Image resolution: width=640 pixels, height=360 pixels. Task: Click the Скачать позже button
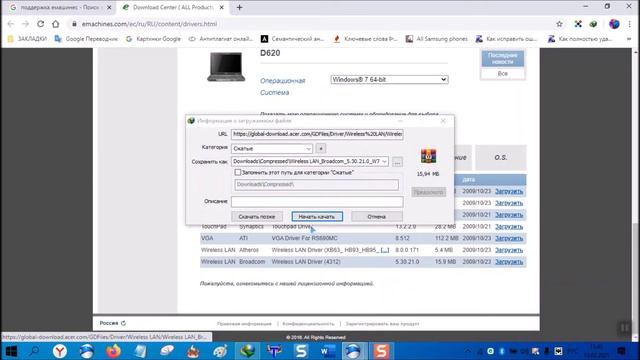point(257,216)
